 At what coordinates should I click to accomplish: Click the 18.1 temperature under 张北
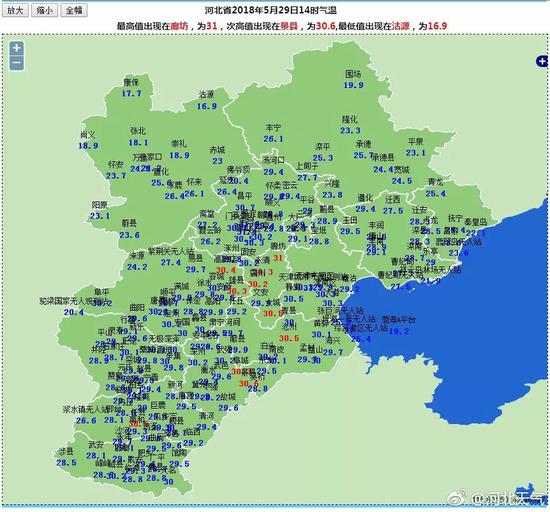tap(139, 142)
